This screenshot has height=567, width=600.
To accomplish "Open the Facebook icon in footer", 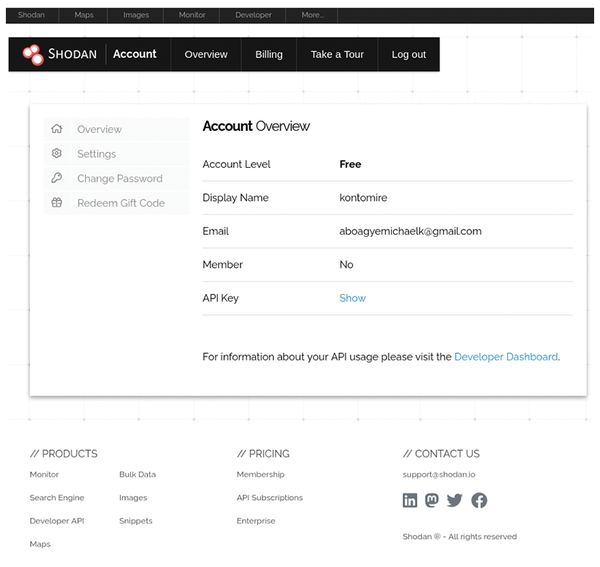I will click(x=479, y=500).
